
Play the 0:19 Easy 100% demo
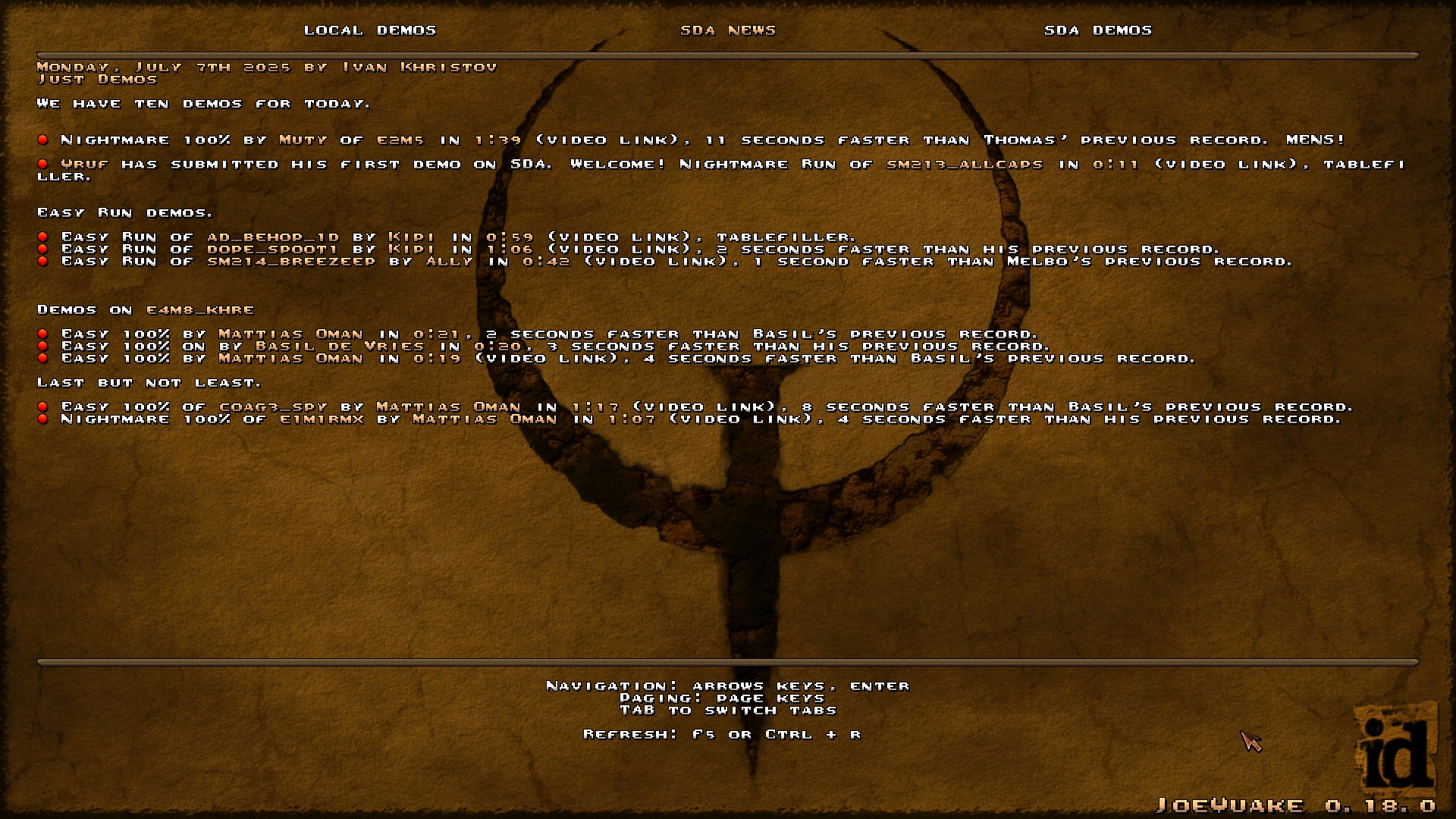437,358
